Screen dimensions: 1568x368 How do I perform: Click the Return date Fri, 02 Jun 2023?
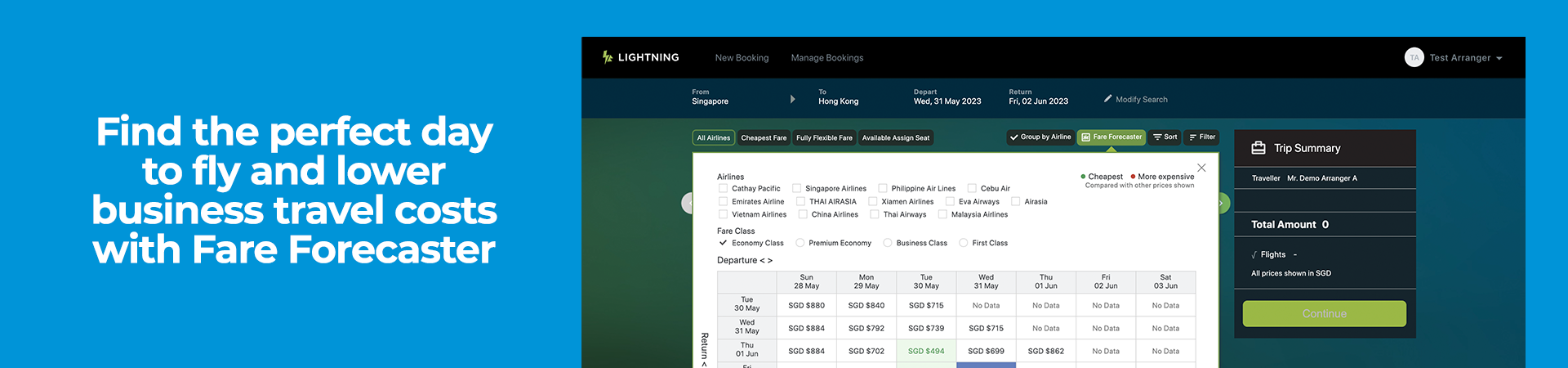coord(1038,97)
